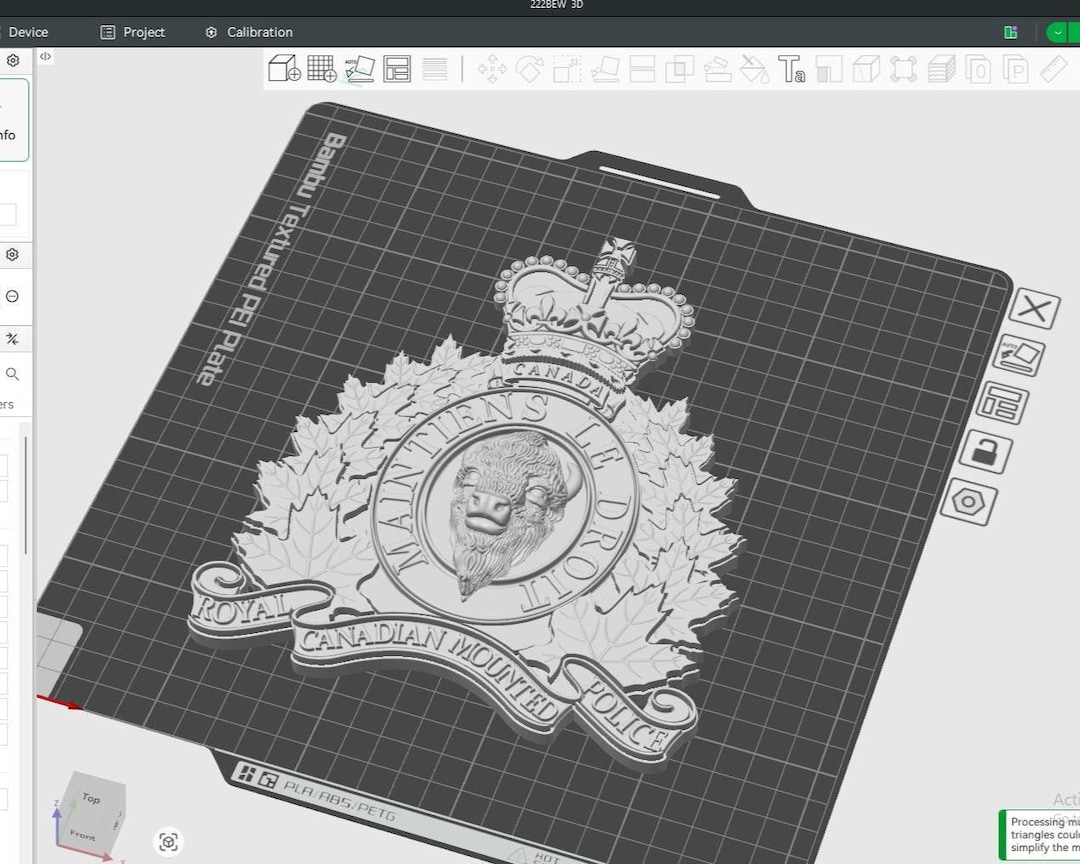Open the variable layer height icon

941,70
